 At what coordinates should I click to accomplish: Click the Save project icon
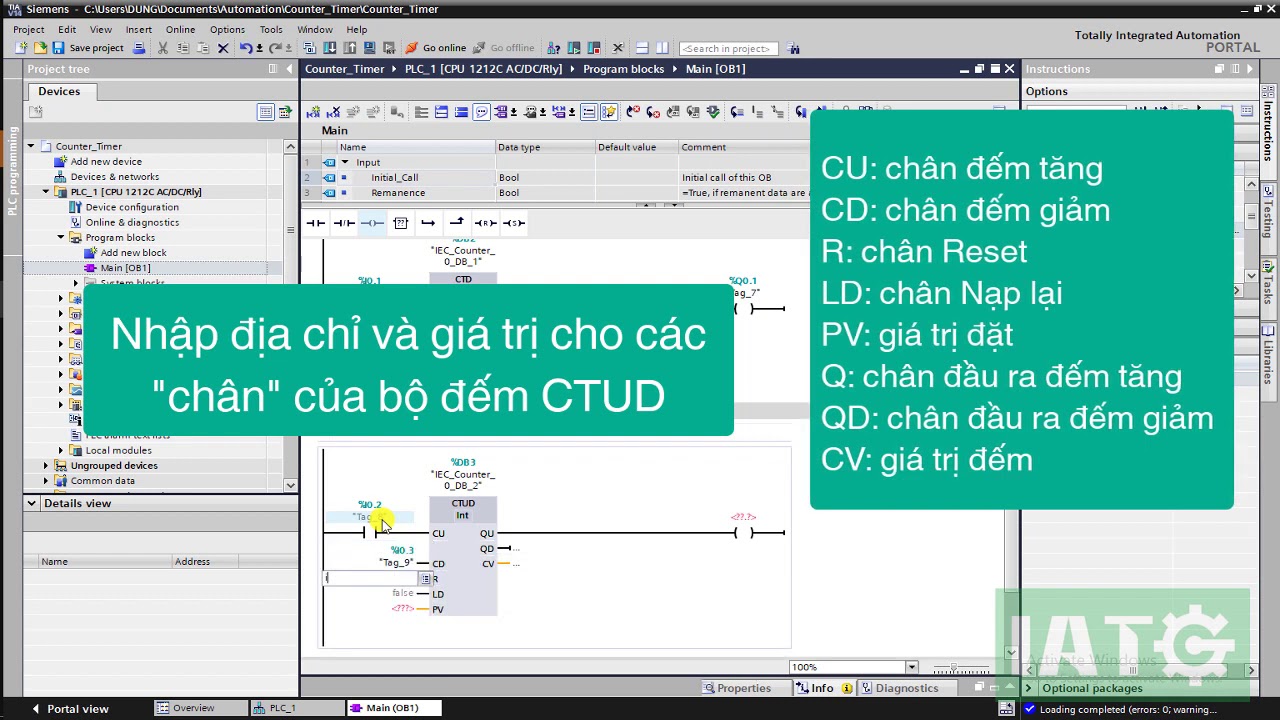pos(58,48)
